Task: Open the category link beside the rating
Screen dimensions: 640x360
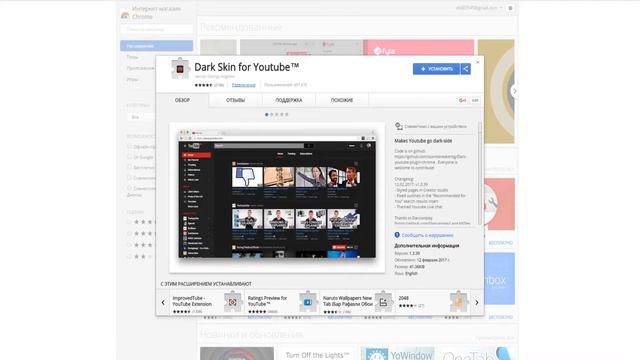Action: pos(244,85)
